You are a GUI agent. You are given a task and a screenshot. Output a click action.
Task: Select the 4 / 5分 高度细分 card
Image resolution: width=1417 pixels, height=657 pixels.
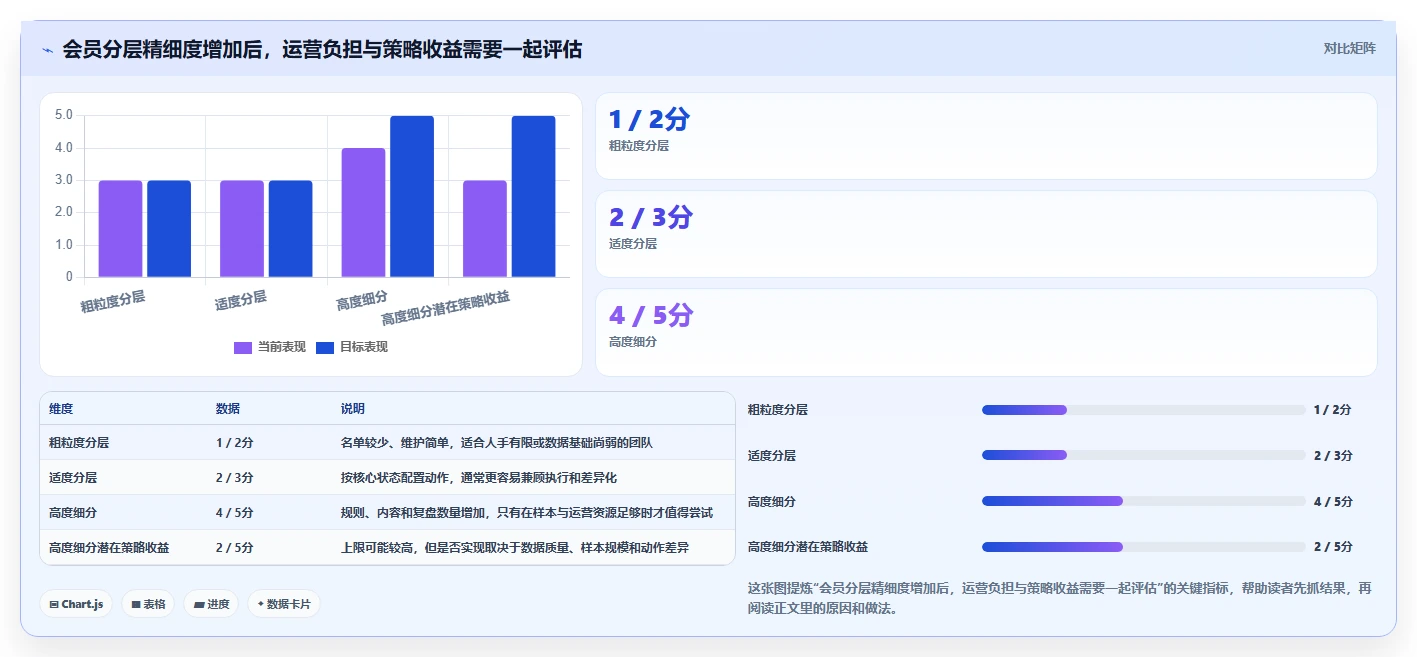tap(986, 332)
